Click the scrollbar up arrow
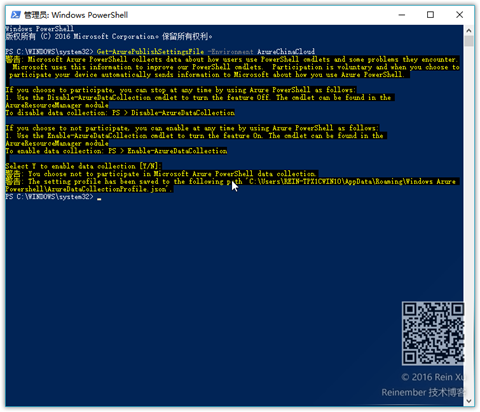The width and height of the screenshot is (480, 412). [469, 30]
